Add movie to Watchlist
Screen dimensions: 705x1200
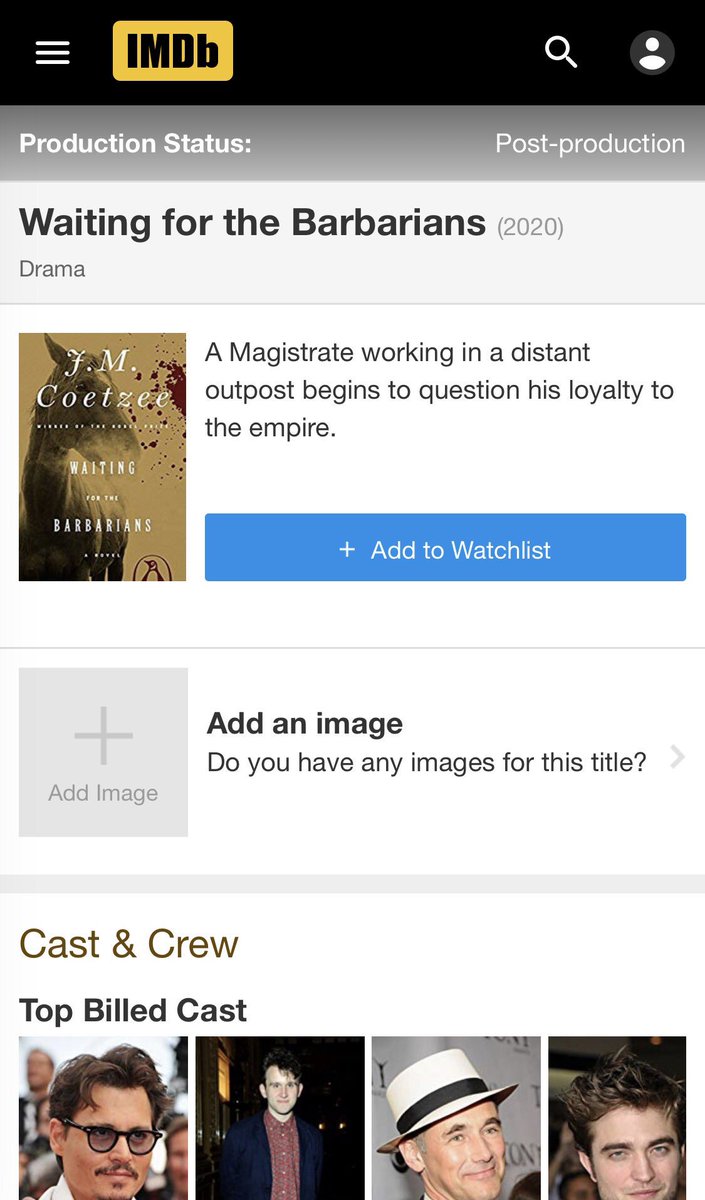(x=445, y=548)
